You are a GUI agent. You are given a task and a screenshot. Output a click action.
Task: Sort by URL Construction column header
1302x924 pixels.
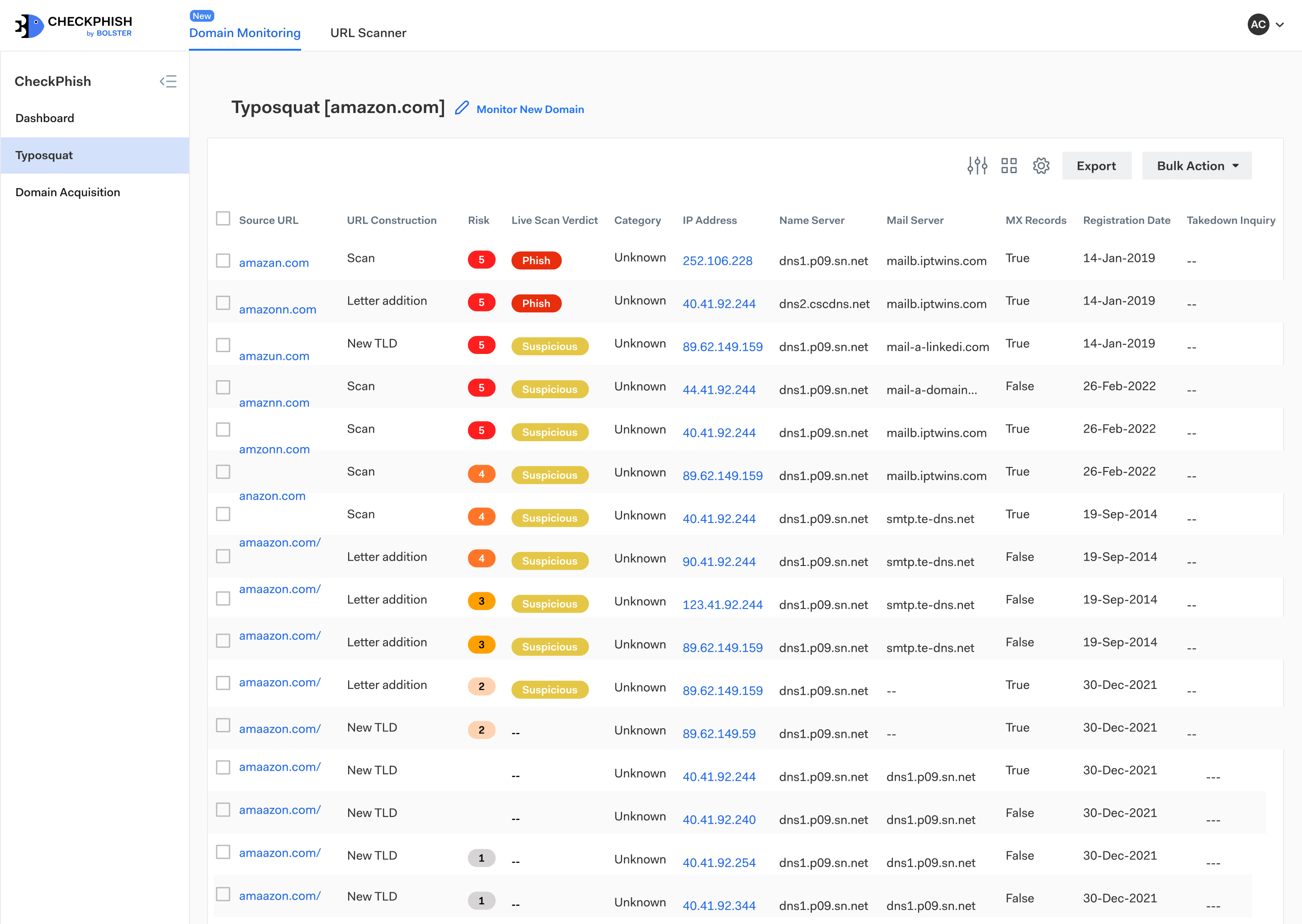tap(392, 220)
